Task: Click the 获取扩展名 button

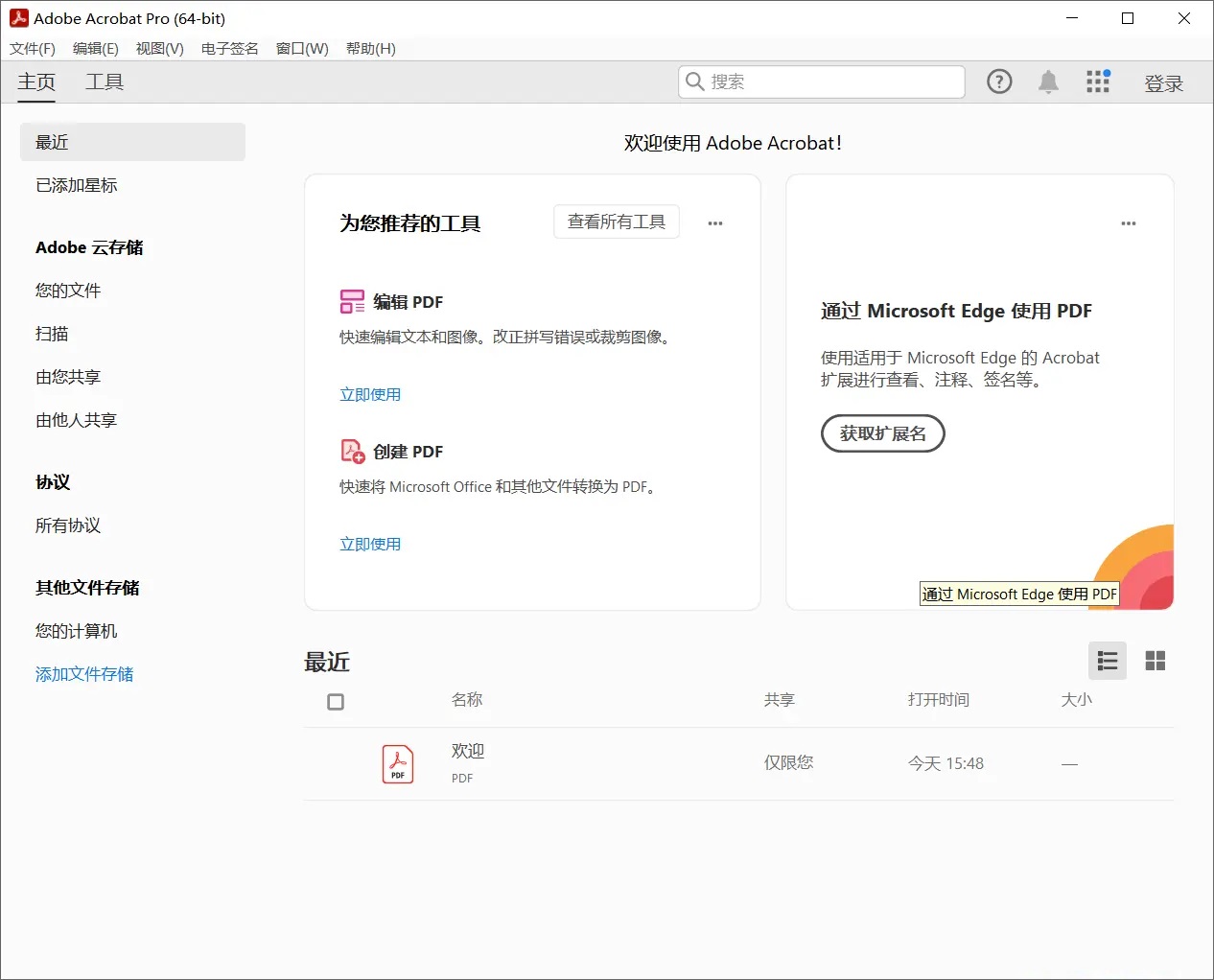Action: [883, 433]
